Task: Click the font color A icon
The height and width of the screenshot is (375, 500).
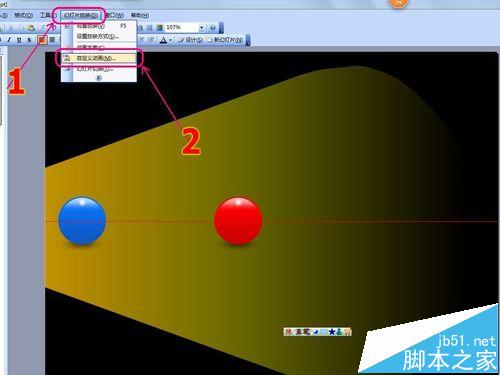Action: click(163, 40)
